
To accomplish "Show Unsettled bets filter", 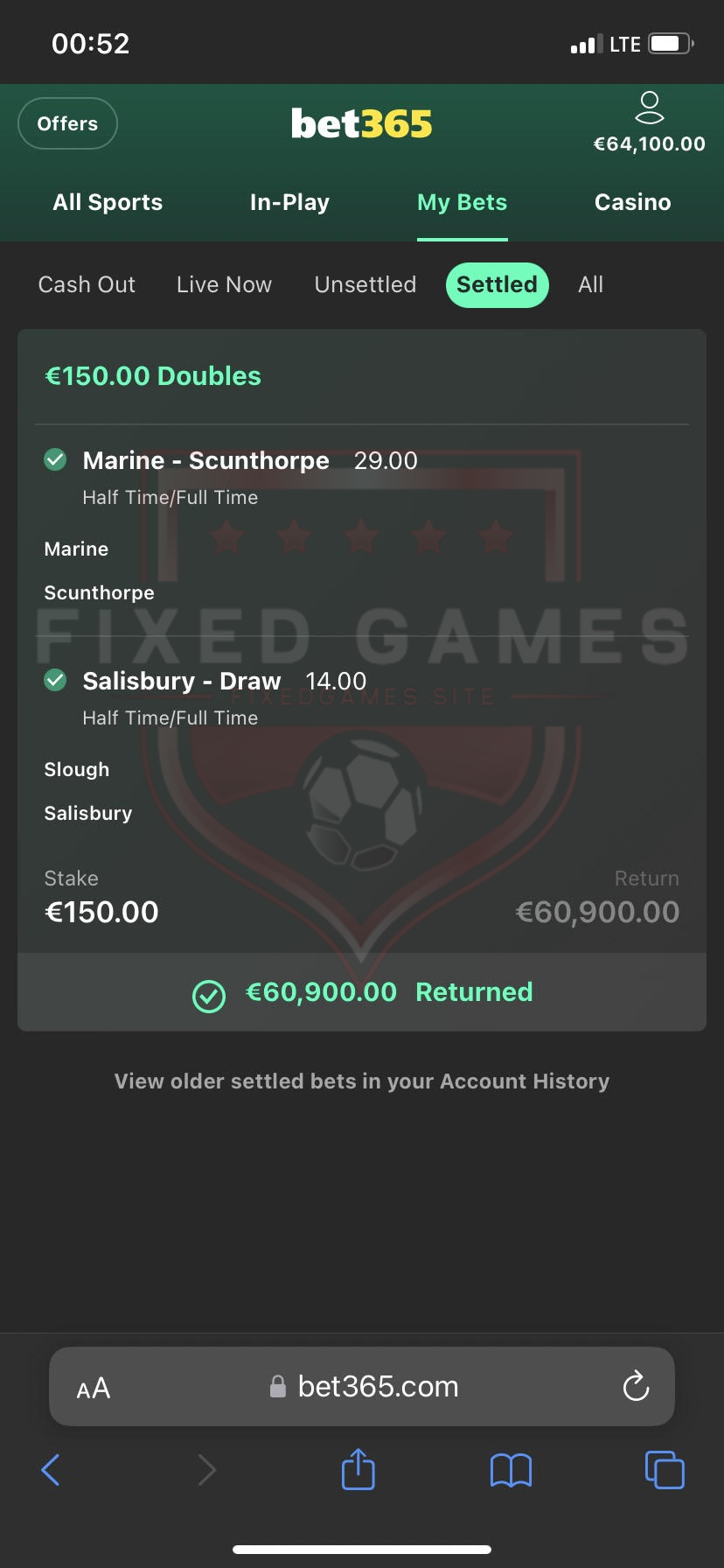I will [x=365, y=284].
